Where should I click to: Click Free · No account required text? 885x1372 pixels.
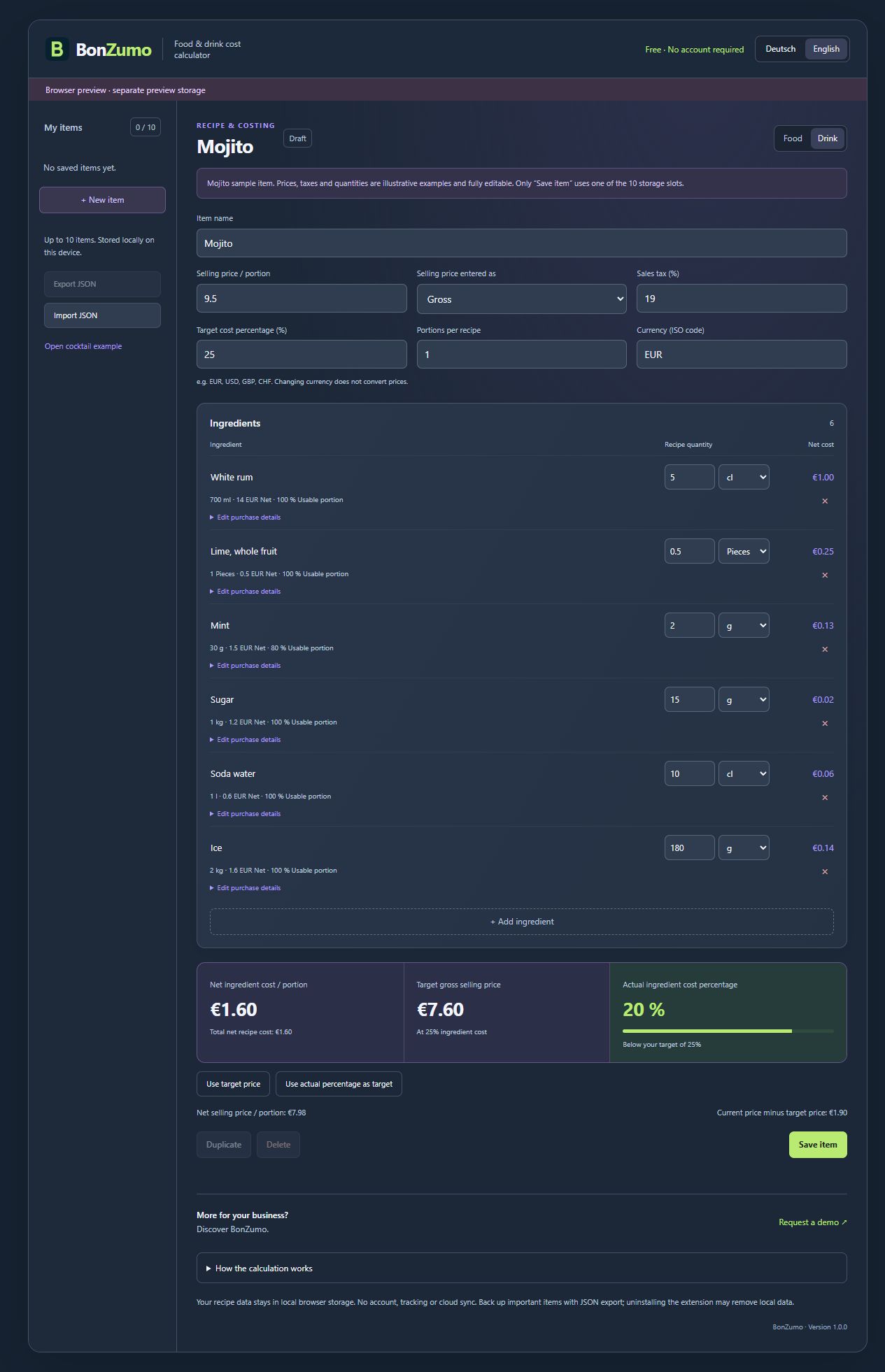coord(694,50)
